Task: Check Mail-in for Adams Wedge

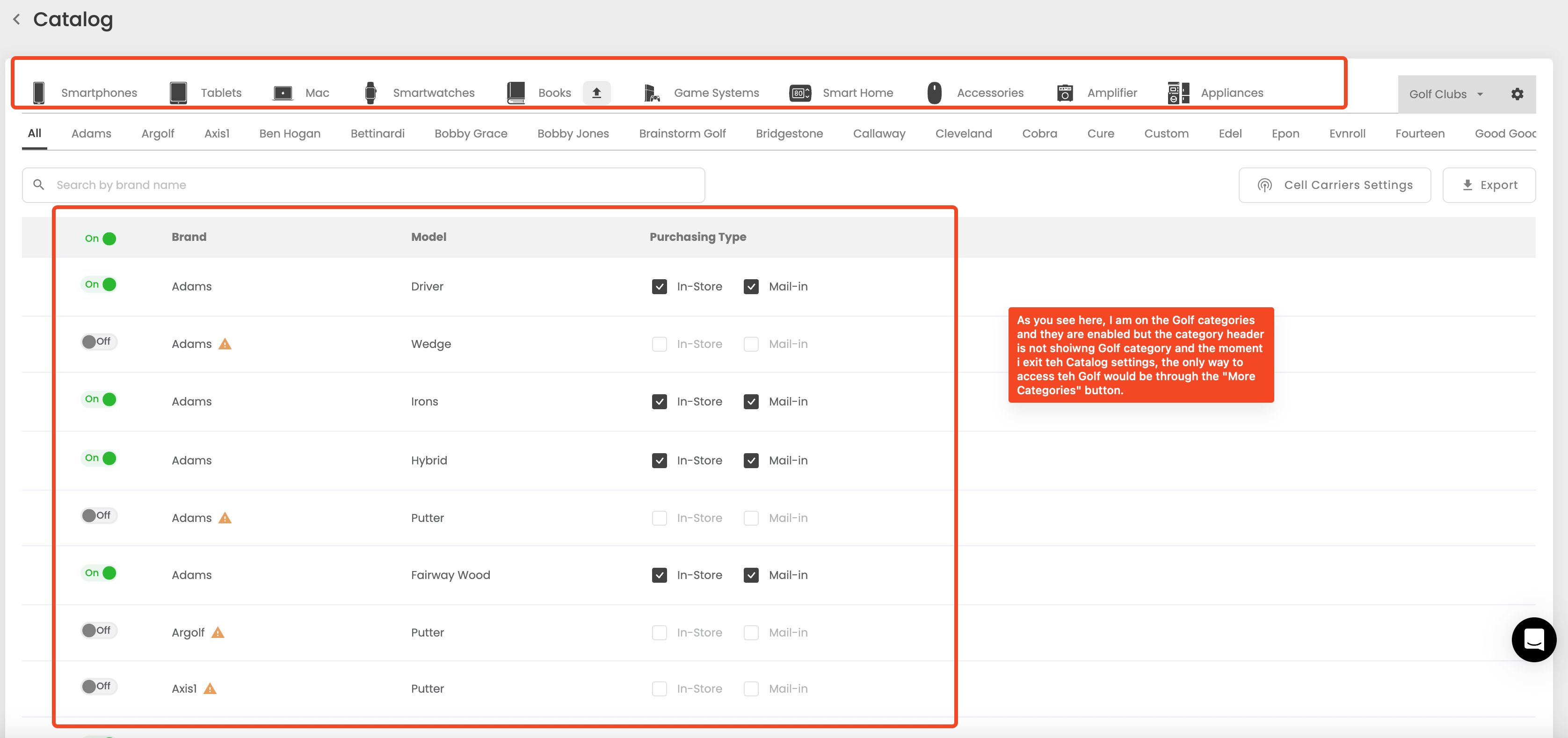Action: coord(751,344)
